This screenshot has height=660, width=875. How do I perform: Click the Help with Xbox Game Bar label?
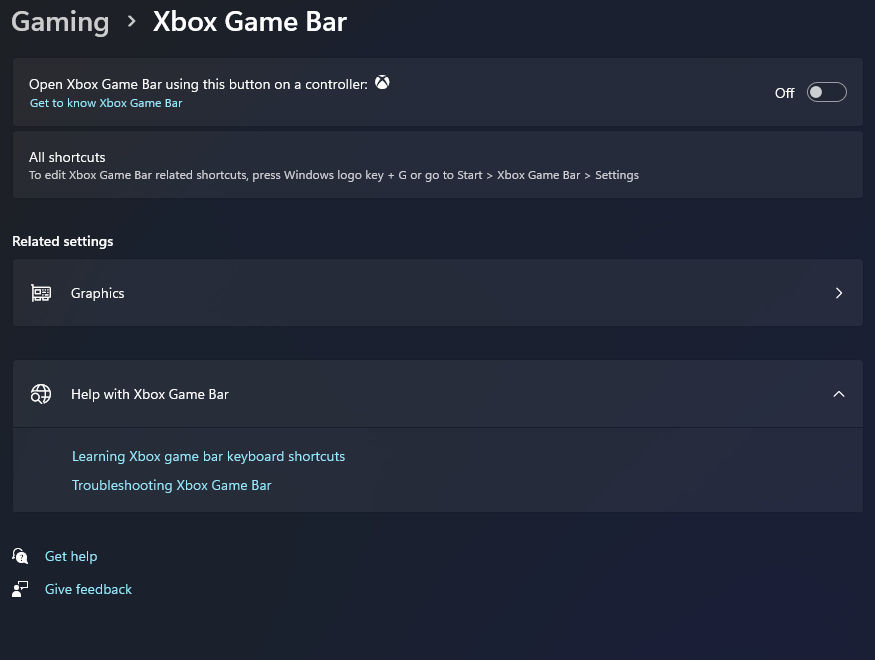point(150,394)
